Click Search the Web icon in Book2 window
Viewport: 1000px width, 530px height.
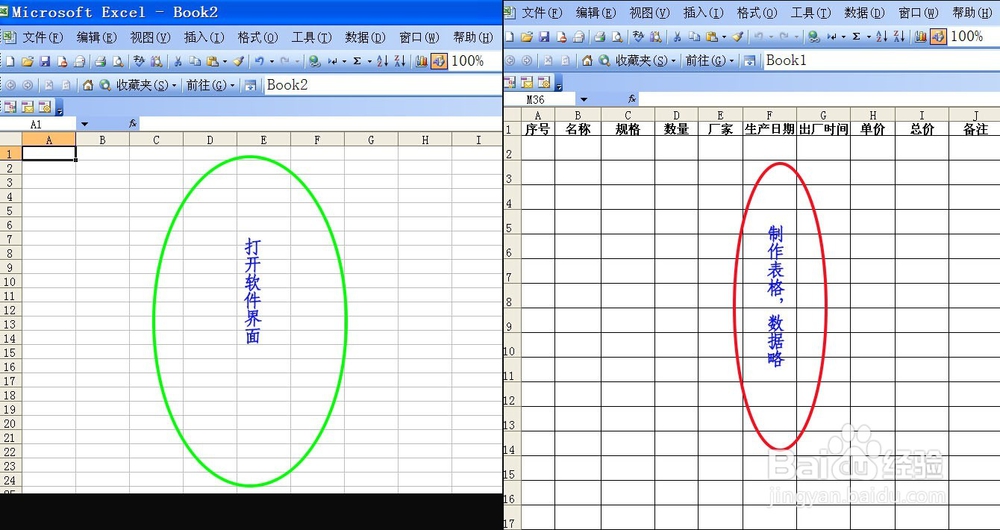(x=105, y=85)
